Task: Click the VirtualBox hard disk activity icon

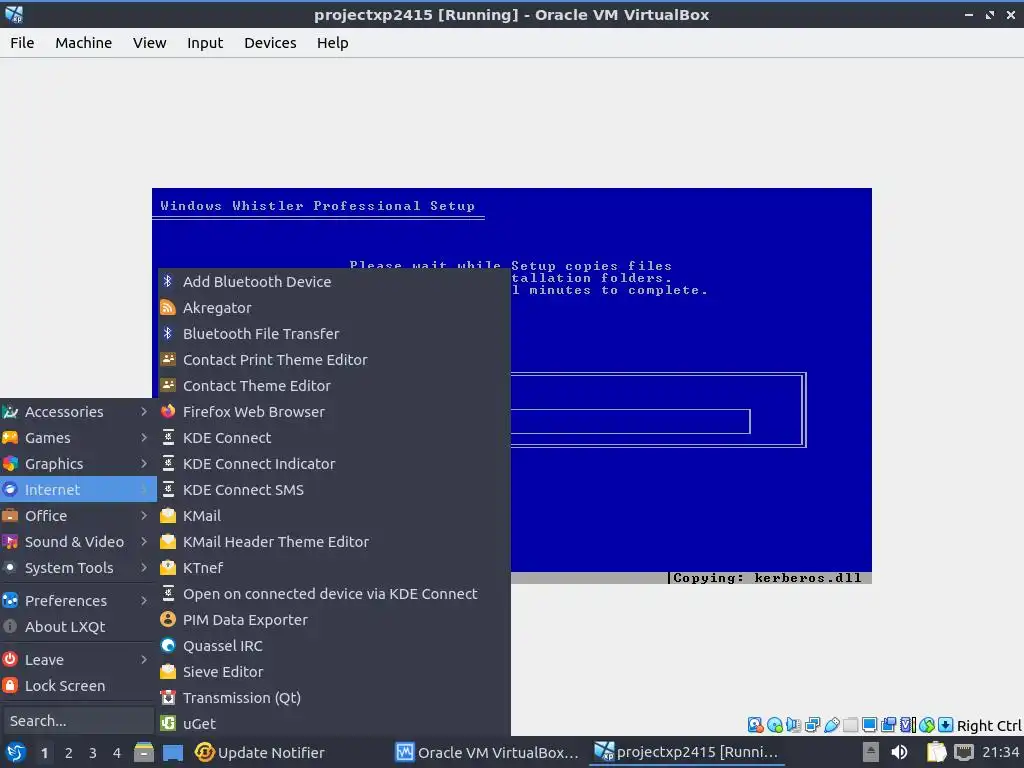Action: point(756,725)
